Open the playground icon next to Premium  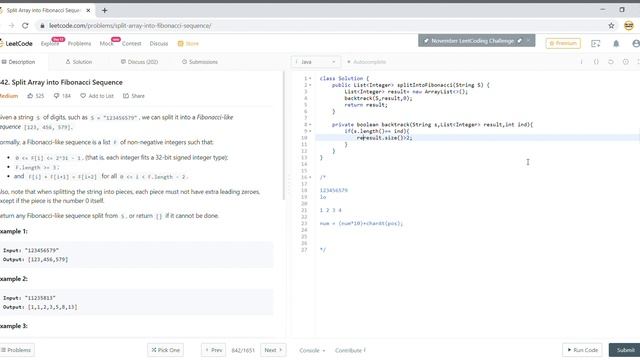click(596, 43)
